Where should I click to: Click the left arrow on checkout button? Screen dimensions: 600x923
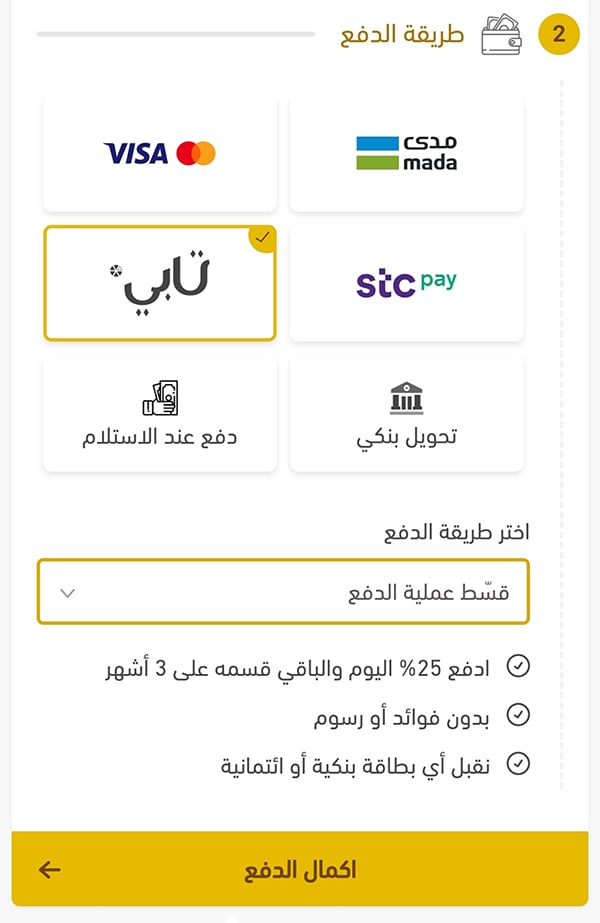pos(50,869)
